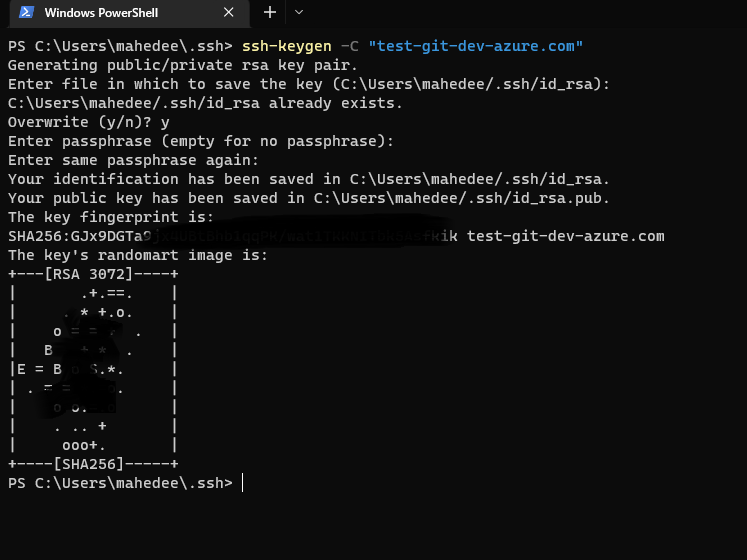Screen dimensions: 747x560
Task: Open a new tab with the plus icon
Action: pos(270,12)
